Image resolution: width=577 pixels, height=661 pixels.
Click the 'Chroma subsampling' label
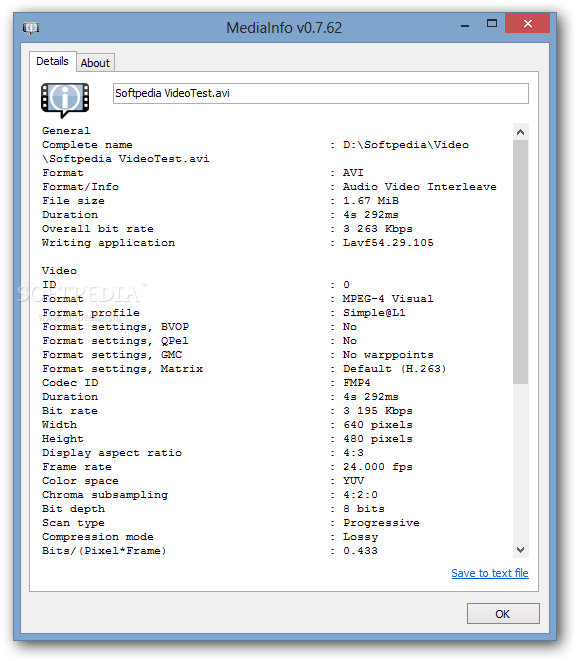pyautogui.click(x=105, y=494)
